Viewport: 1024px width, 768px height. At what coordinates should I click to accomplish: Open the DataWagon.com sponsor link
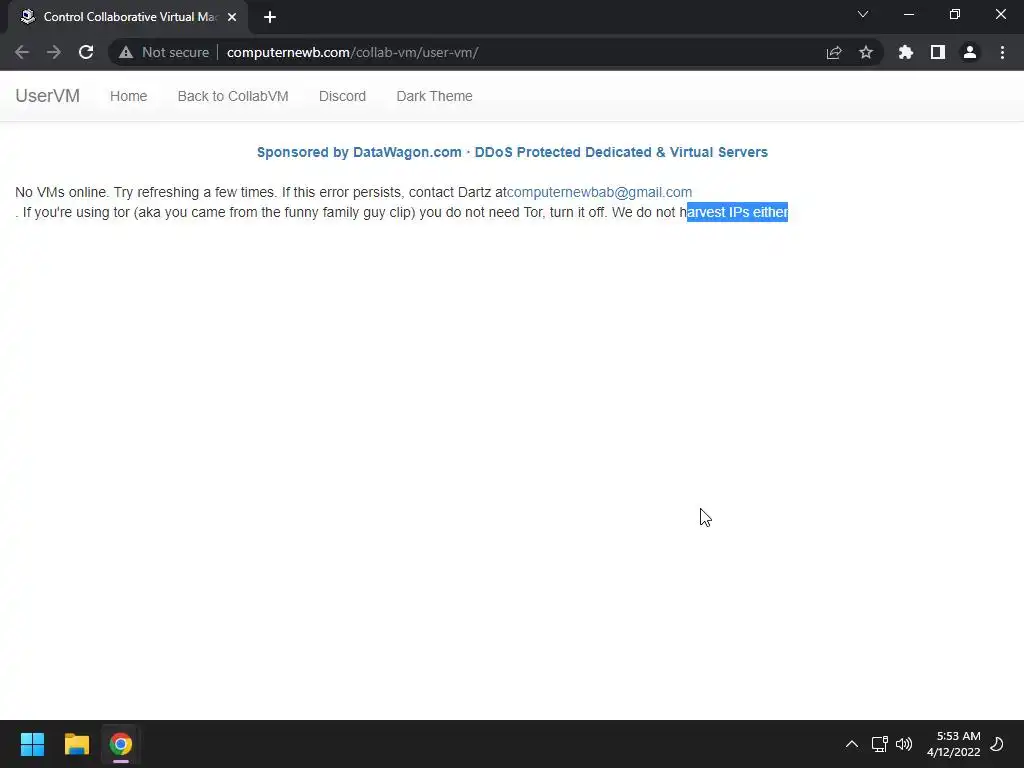coord(512,152)
